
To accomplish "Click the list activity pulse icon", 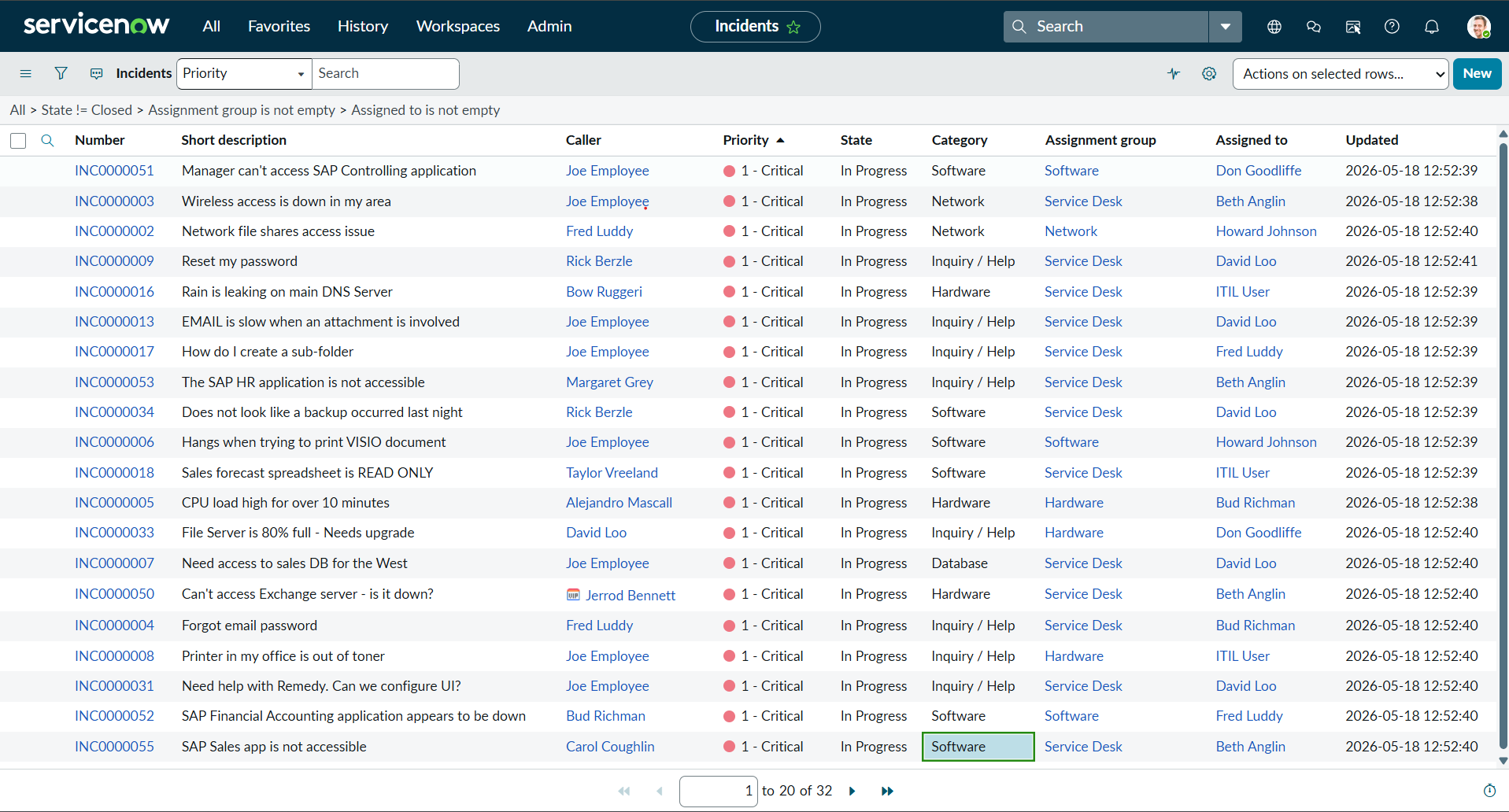I will [x=1174, y=74].
